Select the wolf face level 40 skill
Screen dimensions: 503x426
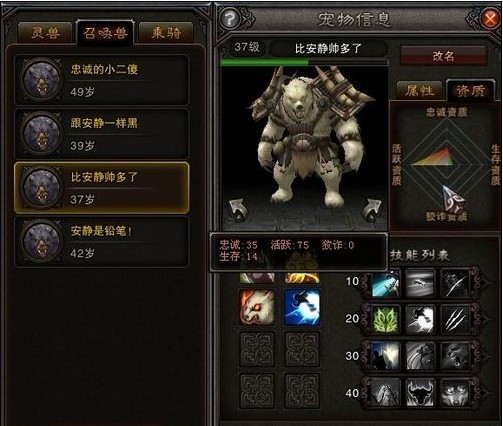454,393
